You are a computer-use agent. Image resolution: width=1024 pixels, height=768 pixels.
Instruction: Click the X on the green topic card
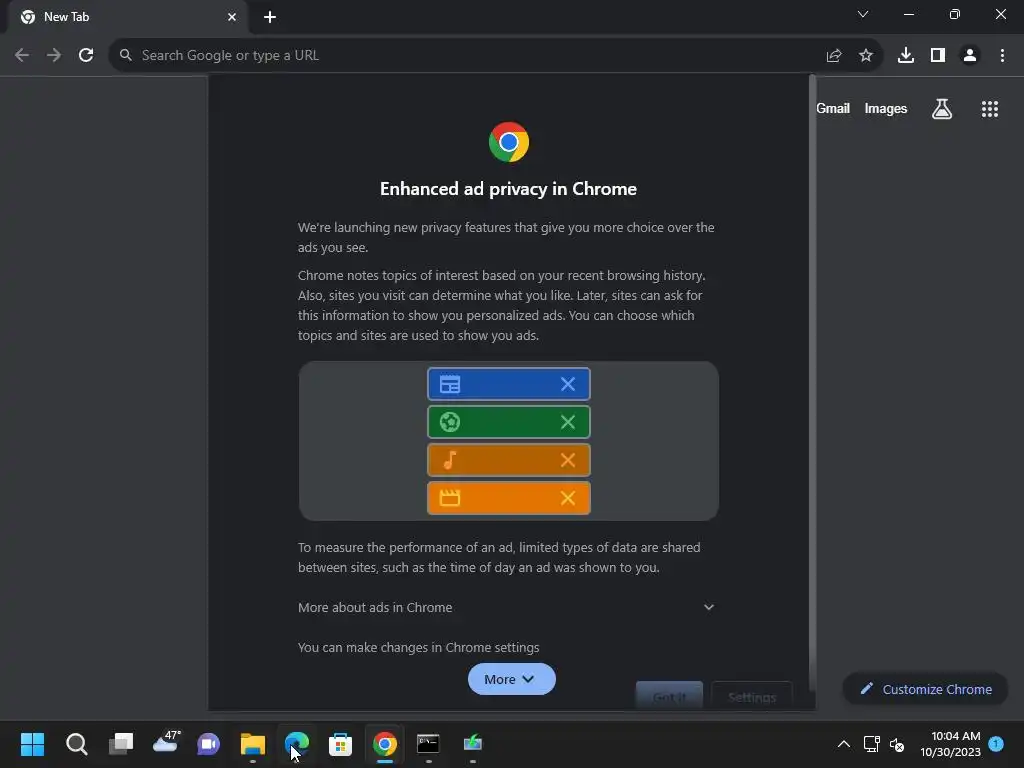coord(568,422)
